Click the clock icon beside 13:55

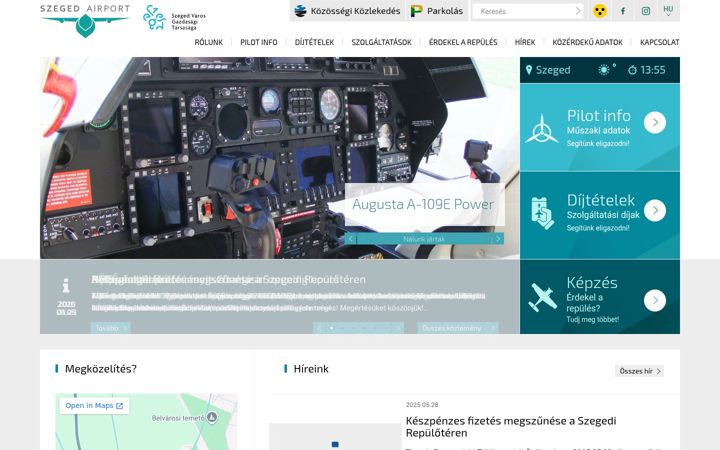pyautogui.click(x=632, y=70)
